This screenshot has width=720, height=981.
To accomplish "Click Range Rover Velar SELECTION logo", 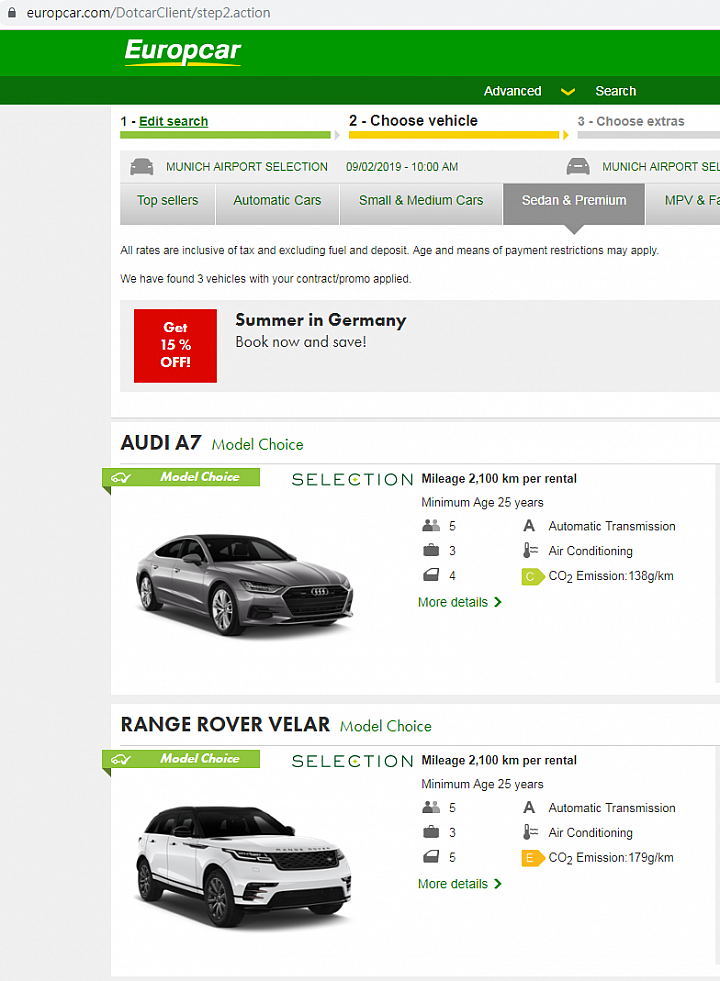I will [x=352, y=761].
